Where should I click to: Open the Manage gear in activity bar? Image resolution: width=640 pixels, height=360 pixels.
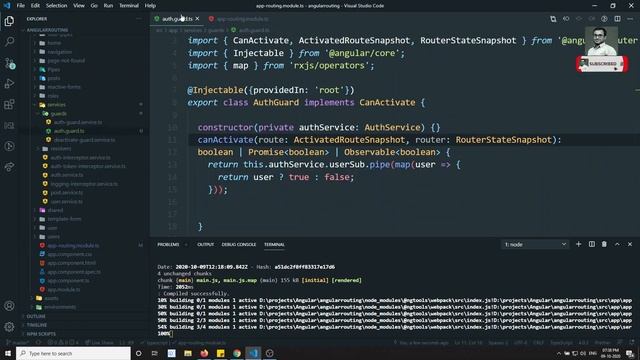9,327
